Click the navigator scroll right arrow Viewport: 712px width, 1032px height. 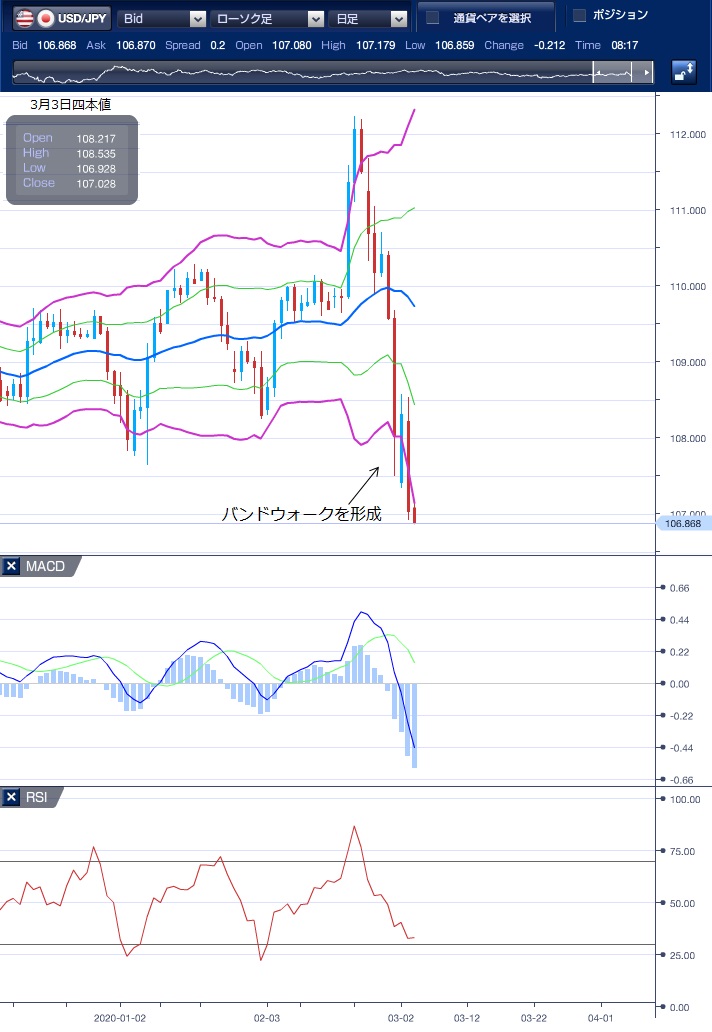pyautogui.click(x=647, y=73)
